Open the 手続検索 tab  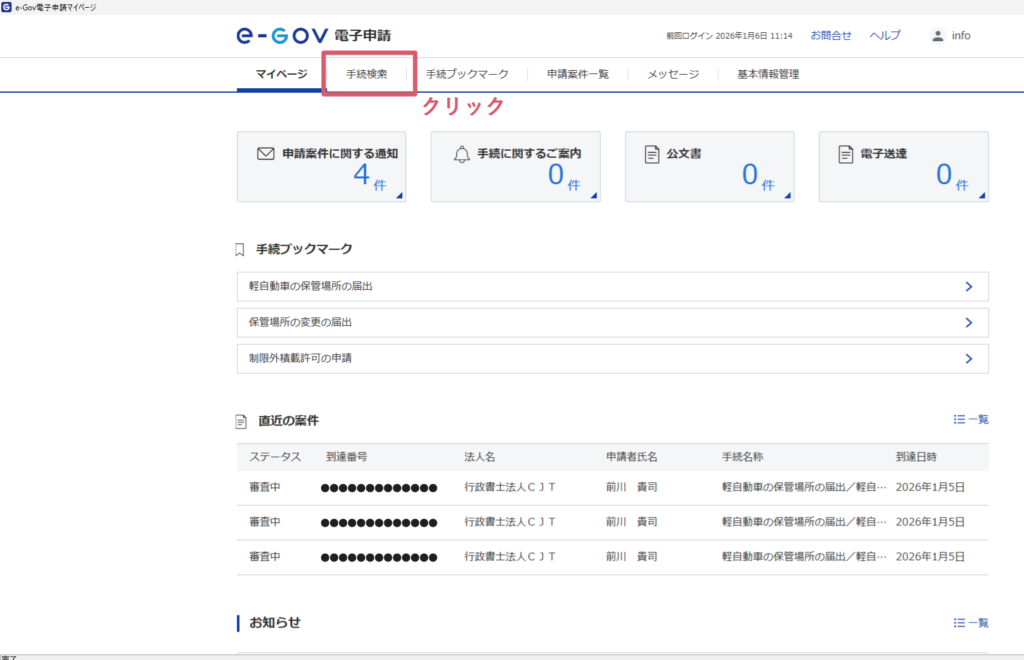(367, 74)
